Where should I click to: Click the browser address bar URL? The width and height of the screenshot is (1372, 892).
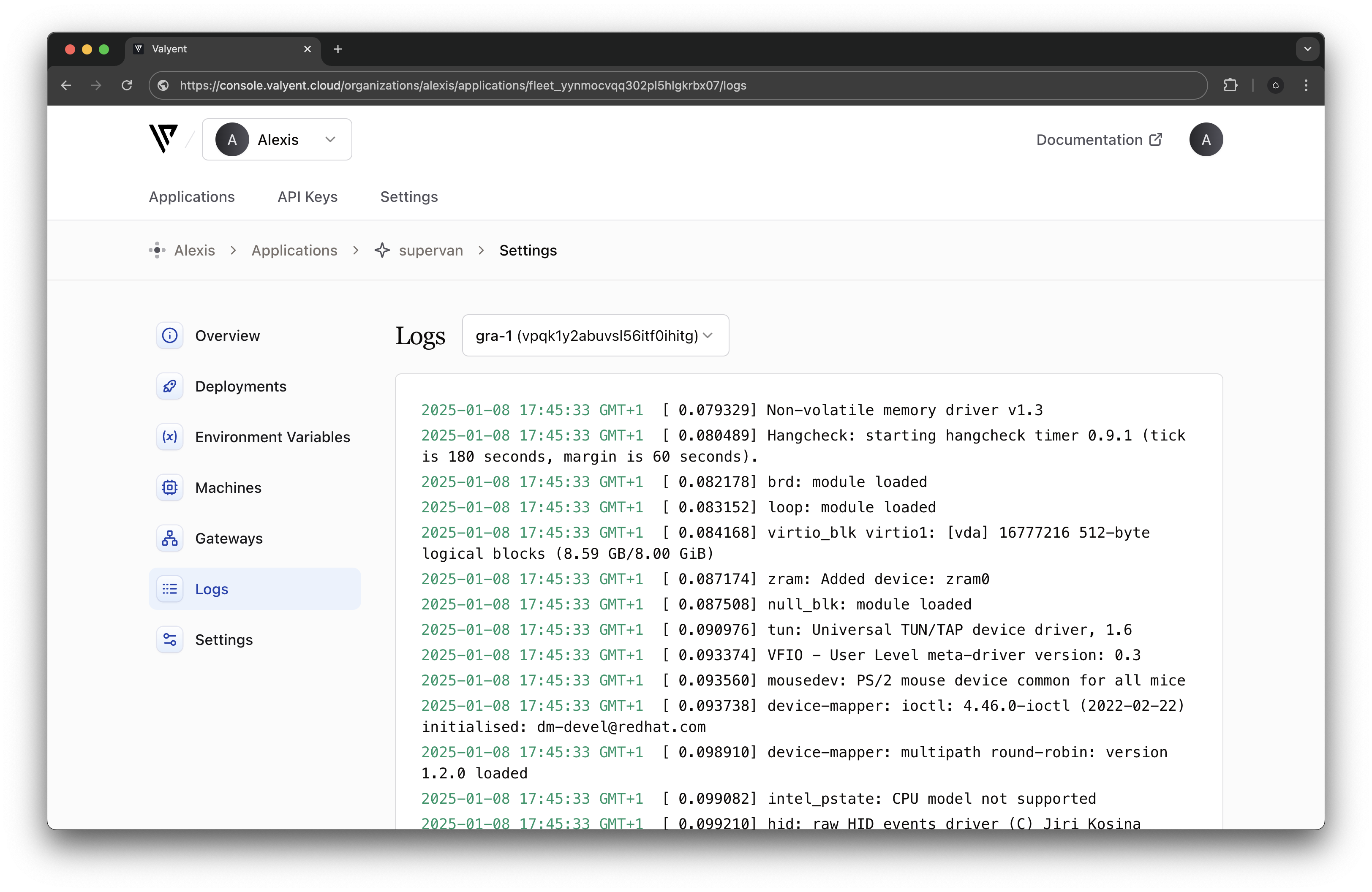pyautogui.click(x=462, y=85)
